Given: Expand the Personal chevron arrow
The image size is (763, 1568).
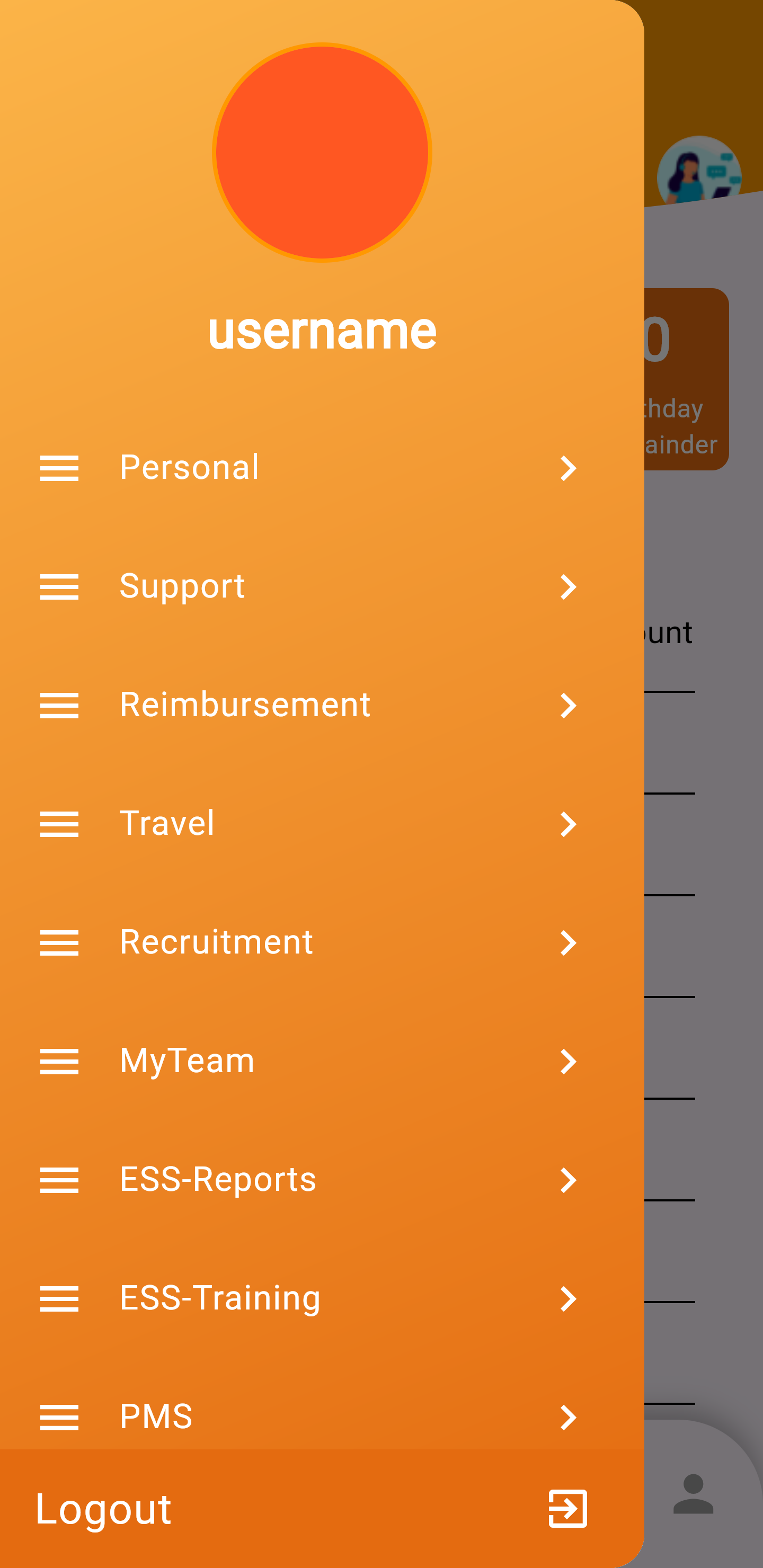Looking at the screenshot, I should pyautogui.click(x=567, y=468).
